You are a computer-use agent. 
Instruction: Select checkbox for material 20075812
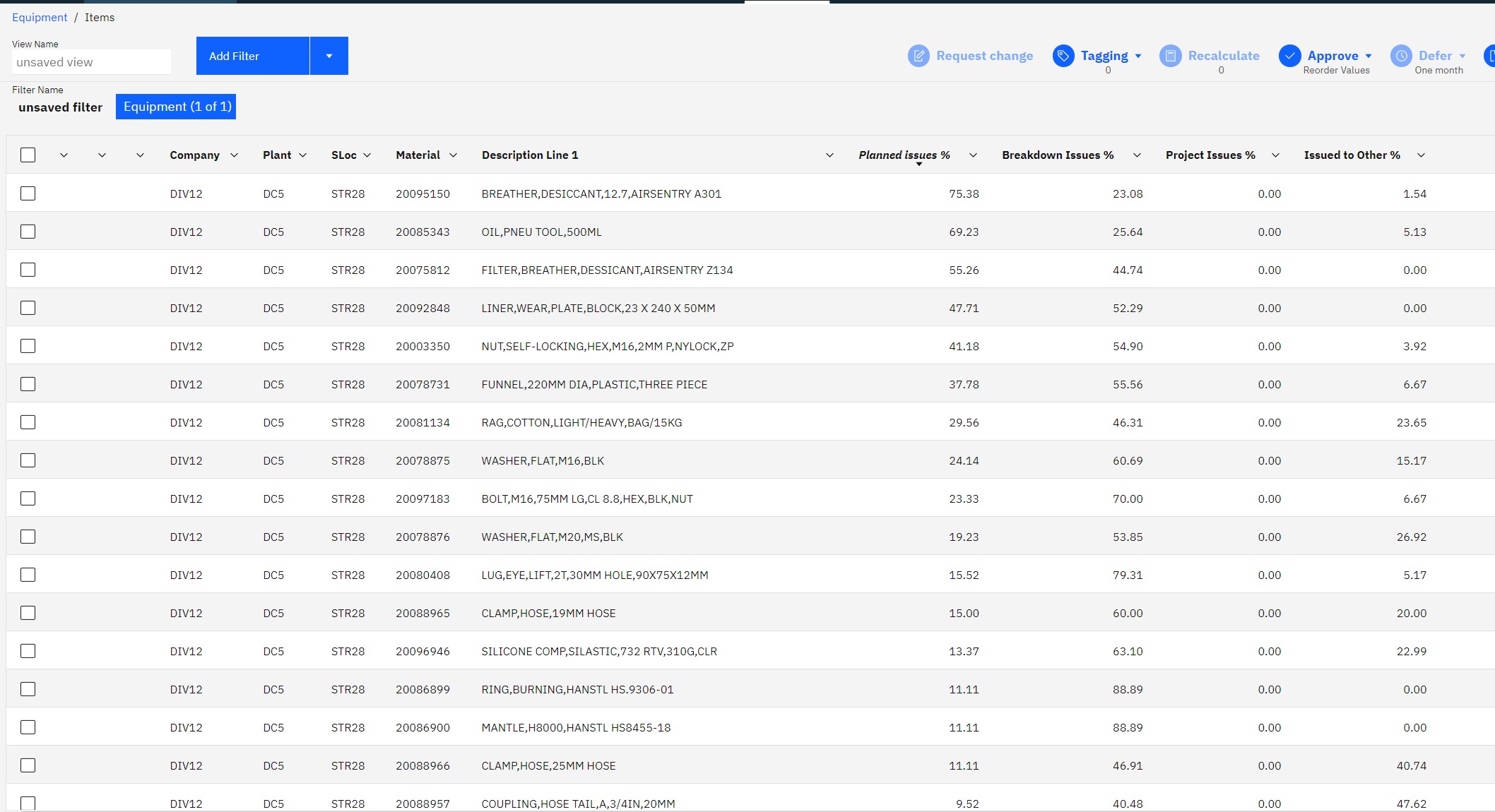[x=28, y=270]
